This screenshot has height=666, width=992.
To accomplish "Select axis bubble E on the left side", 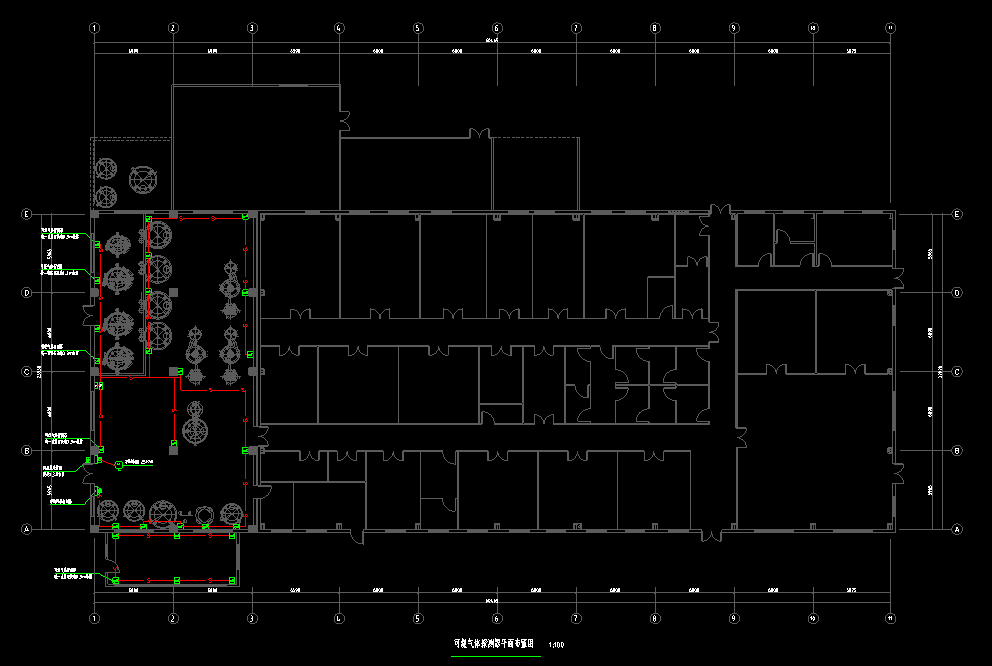I will tap(28, 214).
